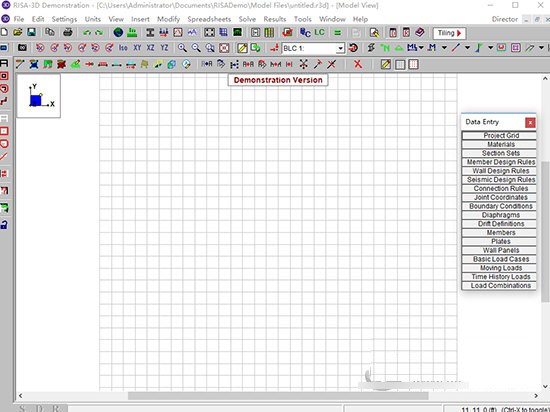
Task: Expand the ML member labels dropdown arrow
Action: click(x=421, y=47)
